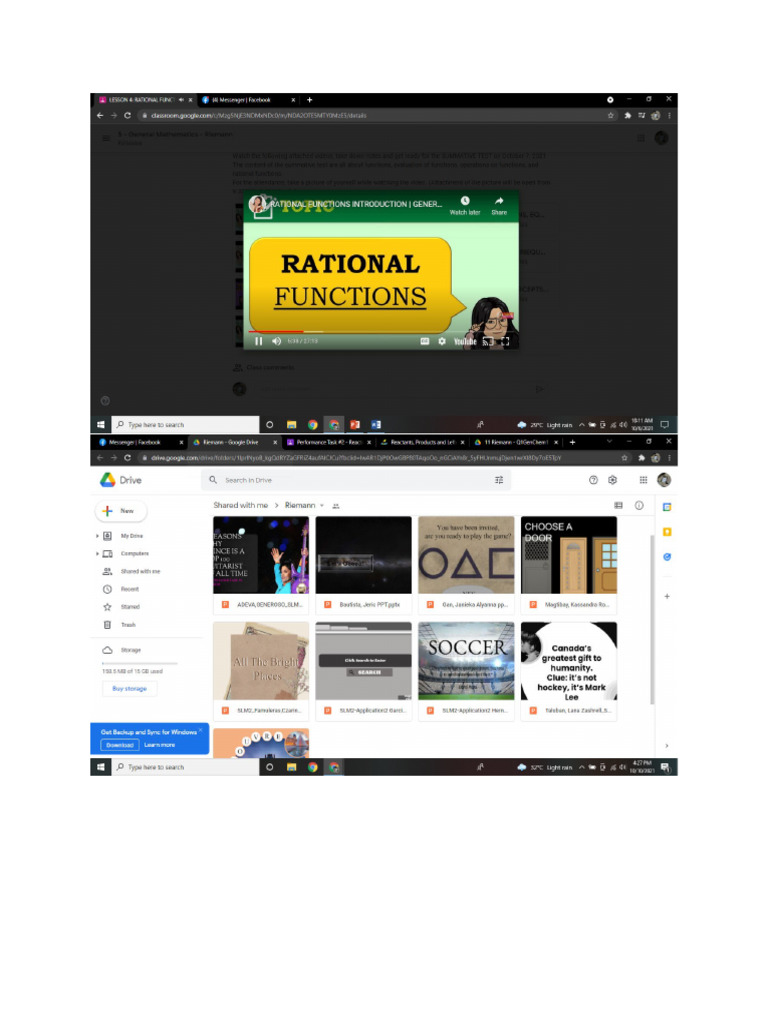Open Shared with me in sidebar
The image size is (768, 1024).
click(x=140, y=571)
